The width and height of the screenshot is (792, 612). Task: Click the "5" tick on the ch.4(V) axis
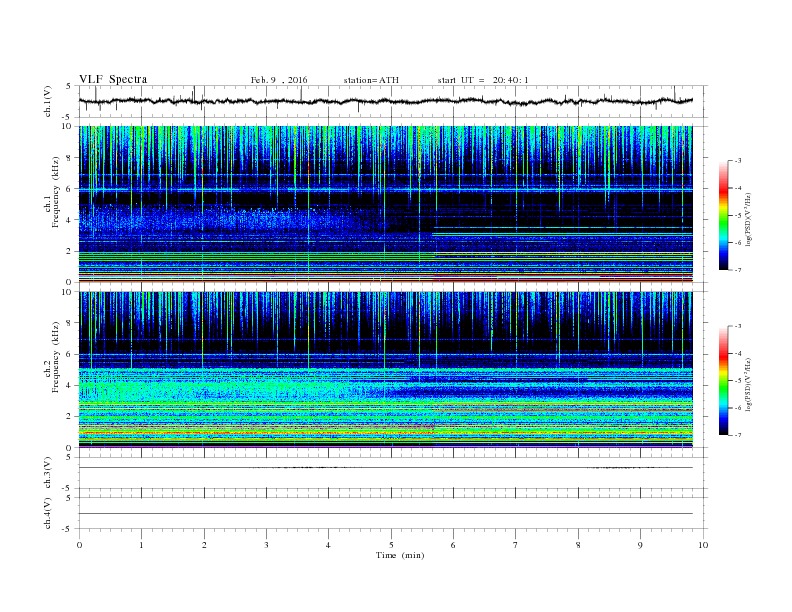point(69,498)
